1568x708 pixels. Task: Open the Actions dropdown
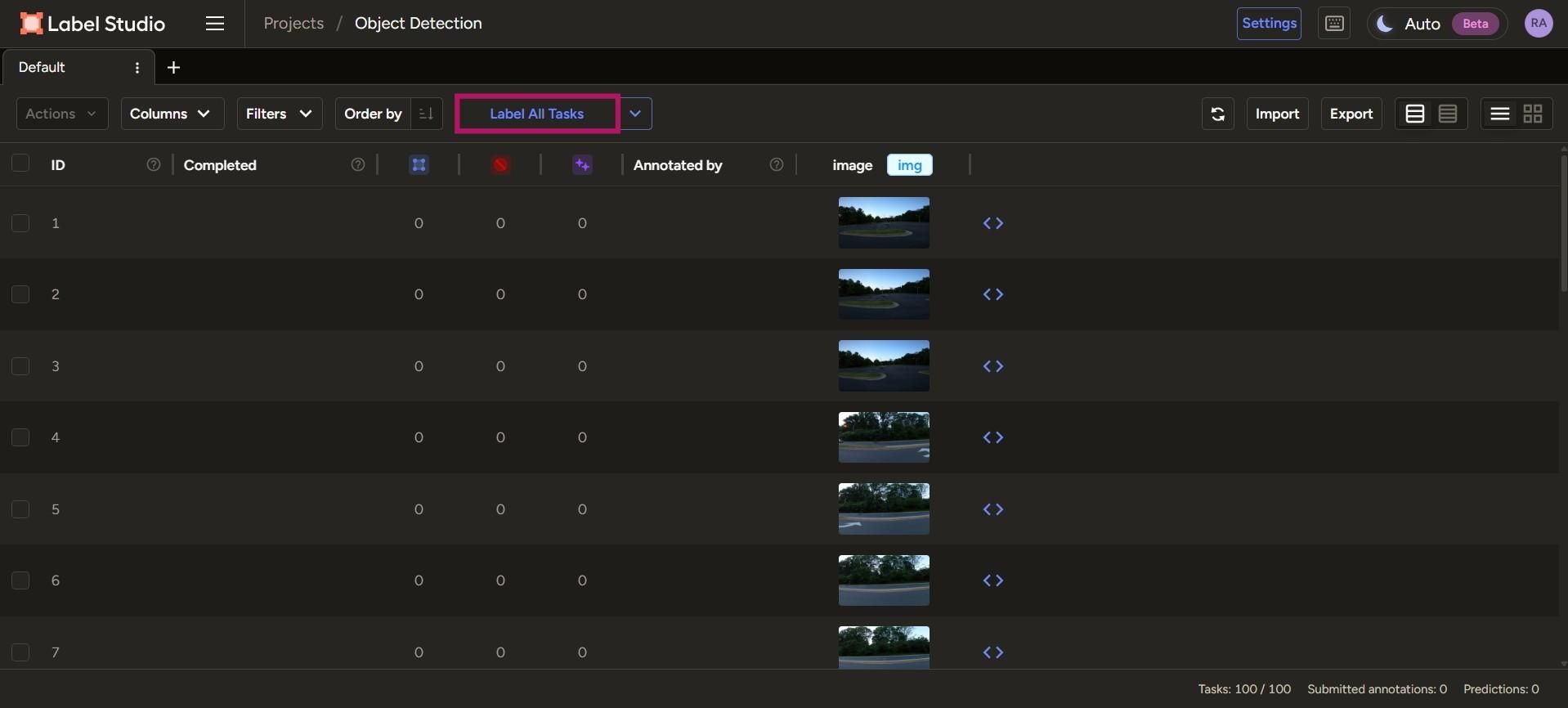click(61, 114)
